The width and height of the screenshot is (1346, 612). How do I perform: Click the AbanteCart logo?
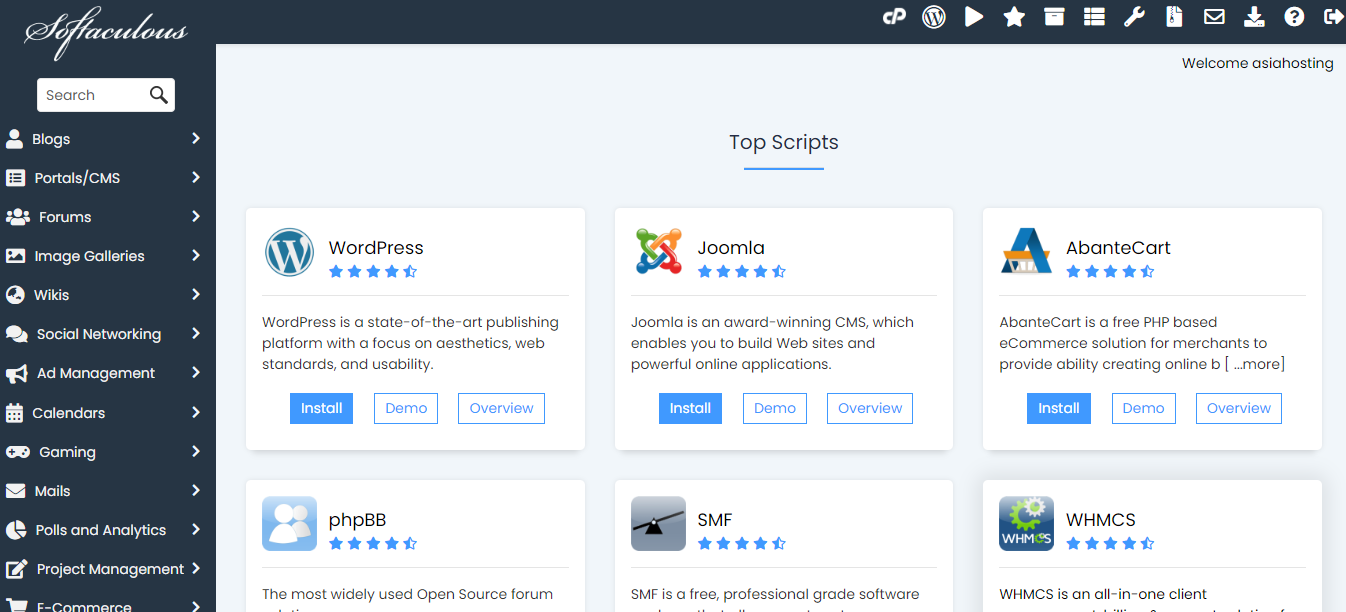pyautogui.click(x=1026, y=251)
